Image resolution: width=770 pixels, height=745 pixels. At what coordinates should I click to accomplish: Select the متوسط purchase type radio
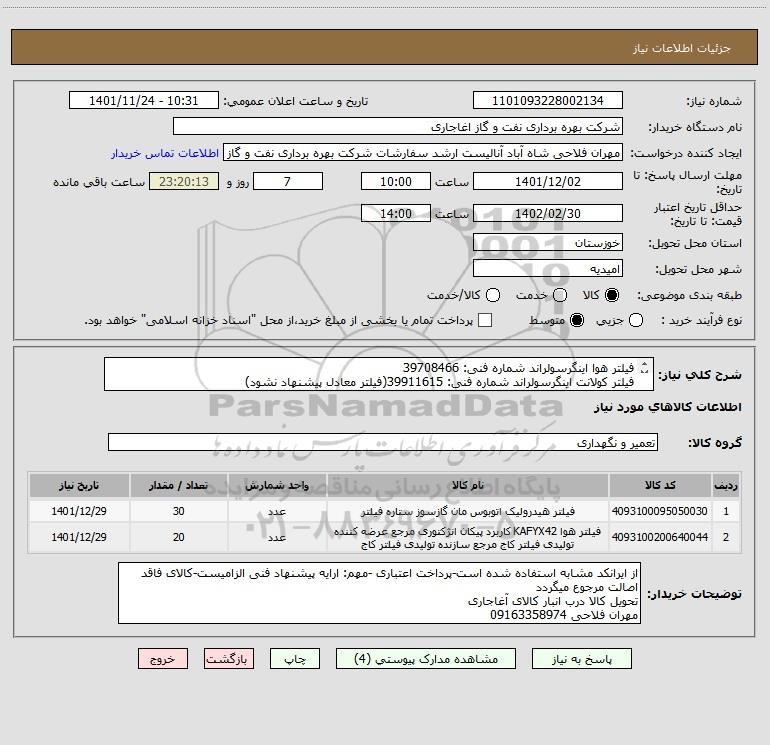577,320
